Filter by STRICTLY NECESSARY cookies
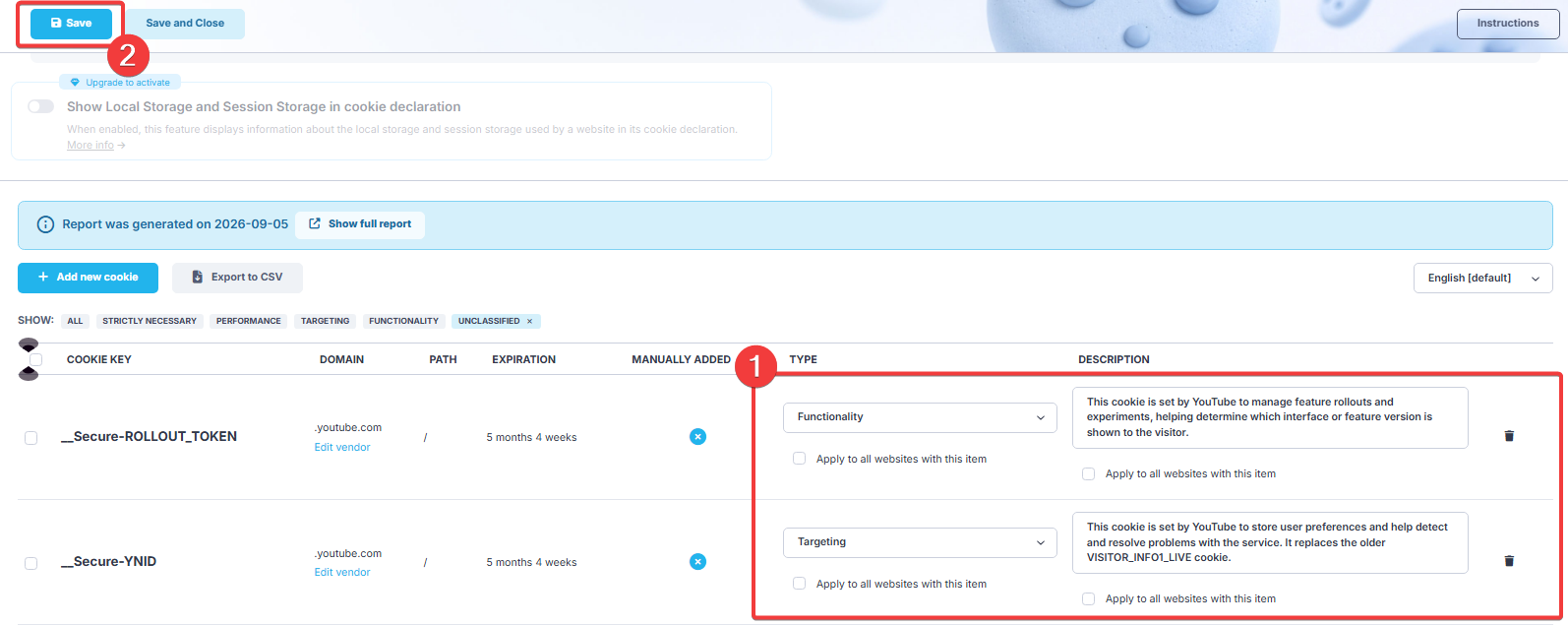 (x=150, y=321)
